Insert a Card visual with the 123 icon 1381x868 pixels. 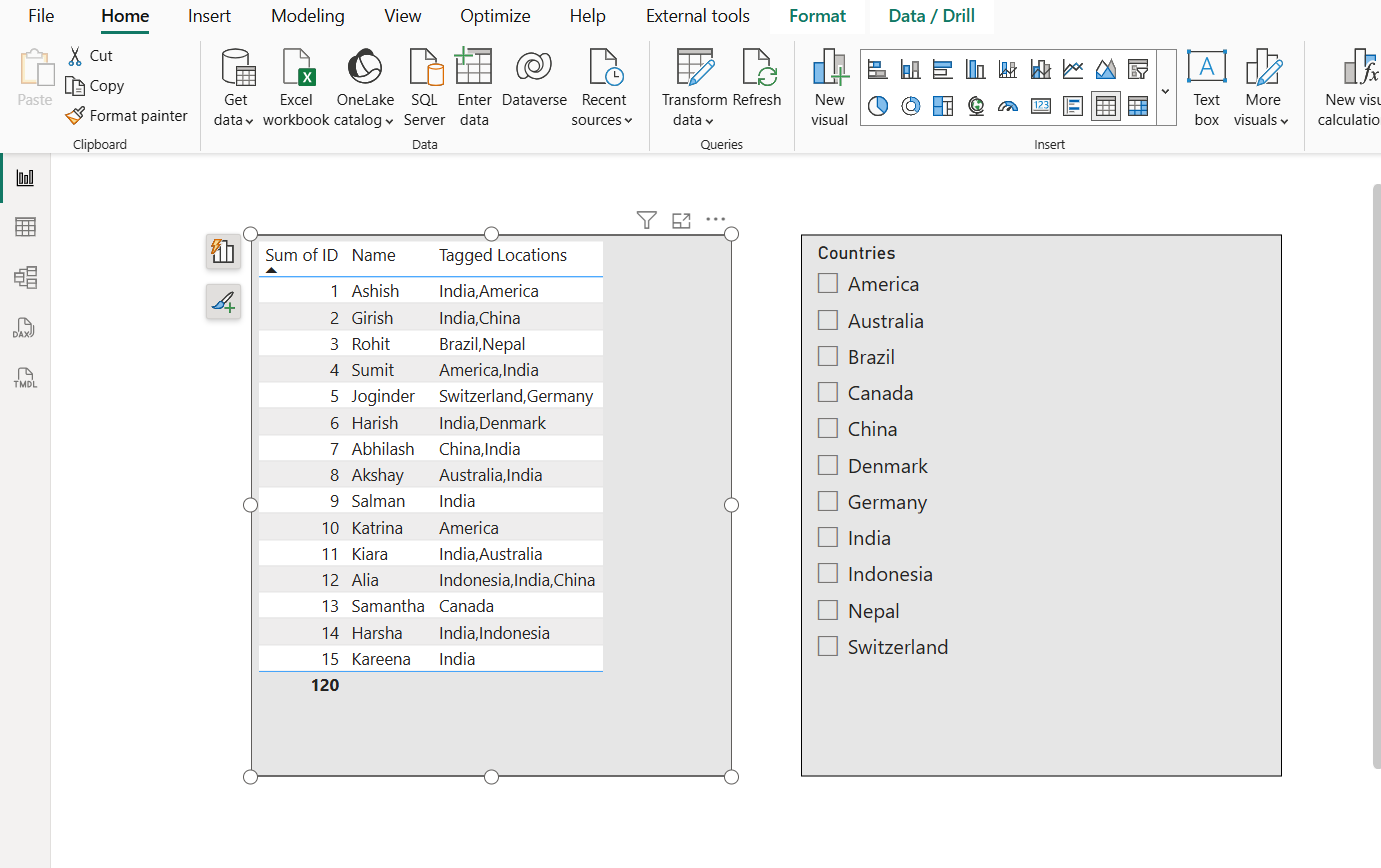tap(1041, 105)
